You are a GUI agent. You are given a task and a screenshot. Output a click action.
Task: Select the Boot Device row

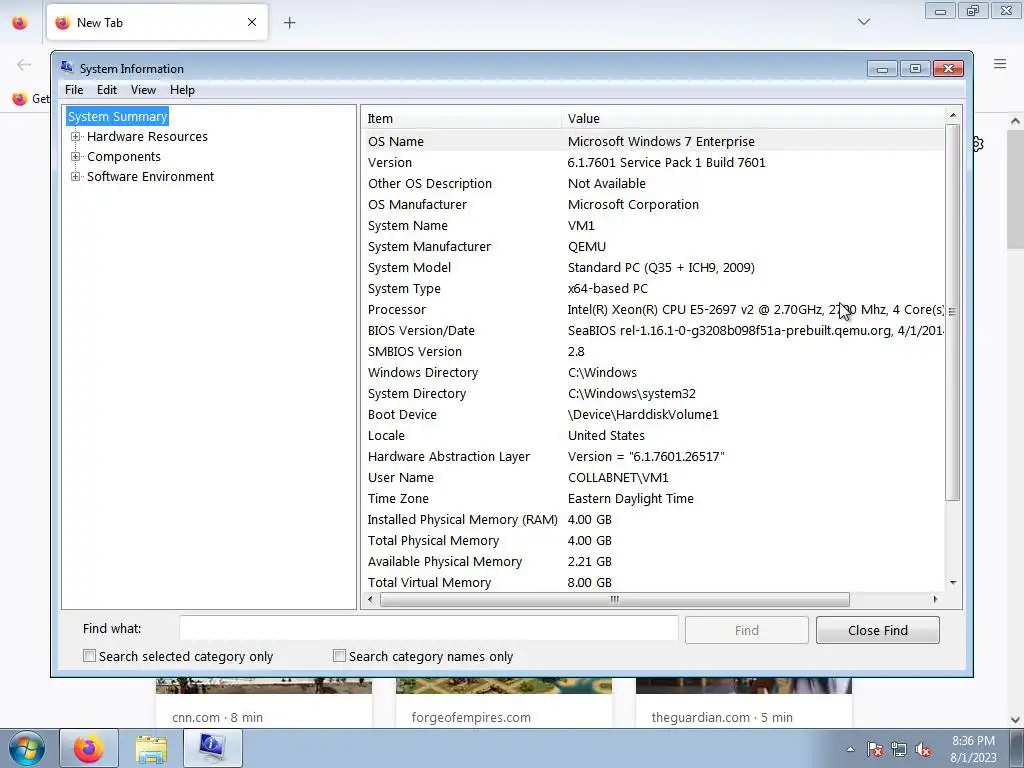point(653,415)
